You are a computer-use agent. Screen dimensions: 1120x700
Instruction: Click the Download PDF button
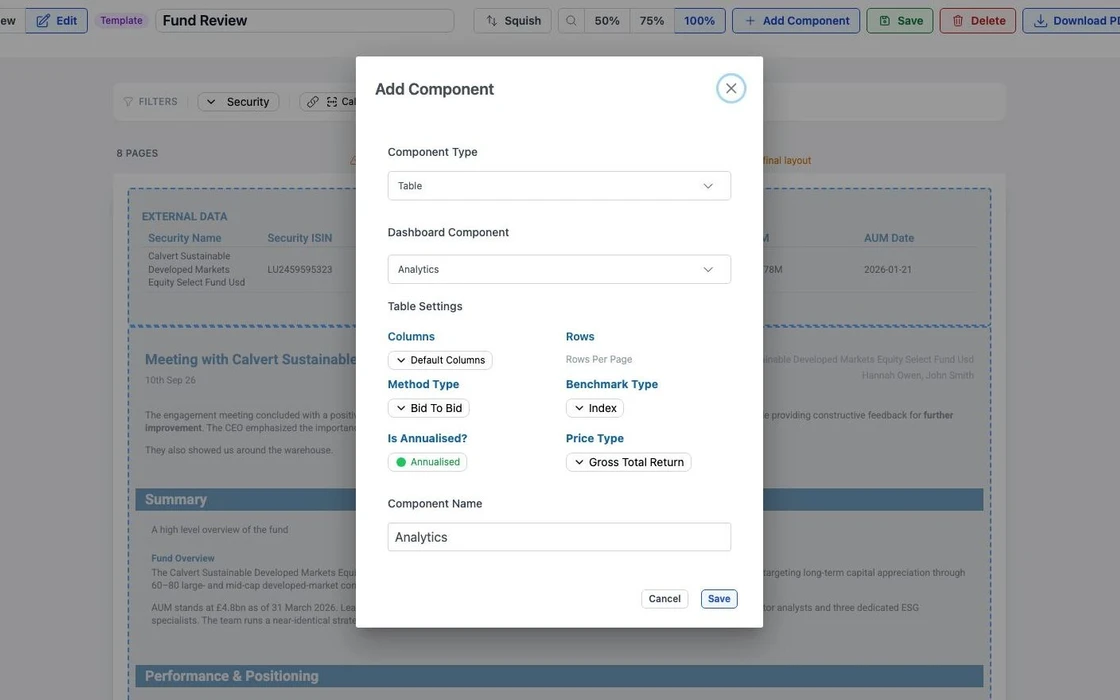click(1071, 21)
